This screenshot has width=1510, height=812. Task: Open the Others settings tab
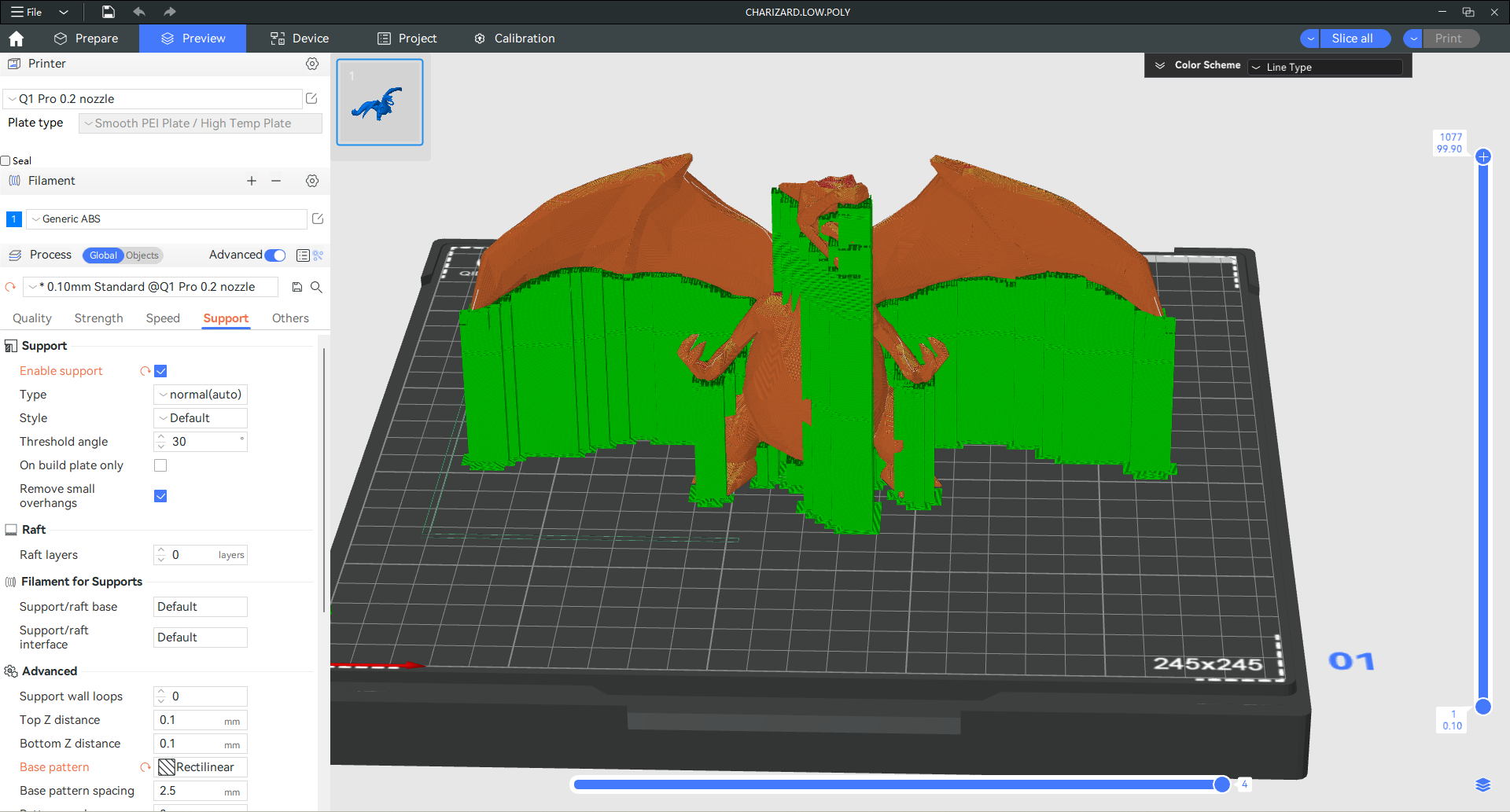pyautogui.click(x=290, y=318)
